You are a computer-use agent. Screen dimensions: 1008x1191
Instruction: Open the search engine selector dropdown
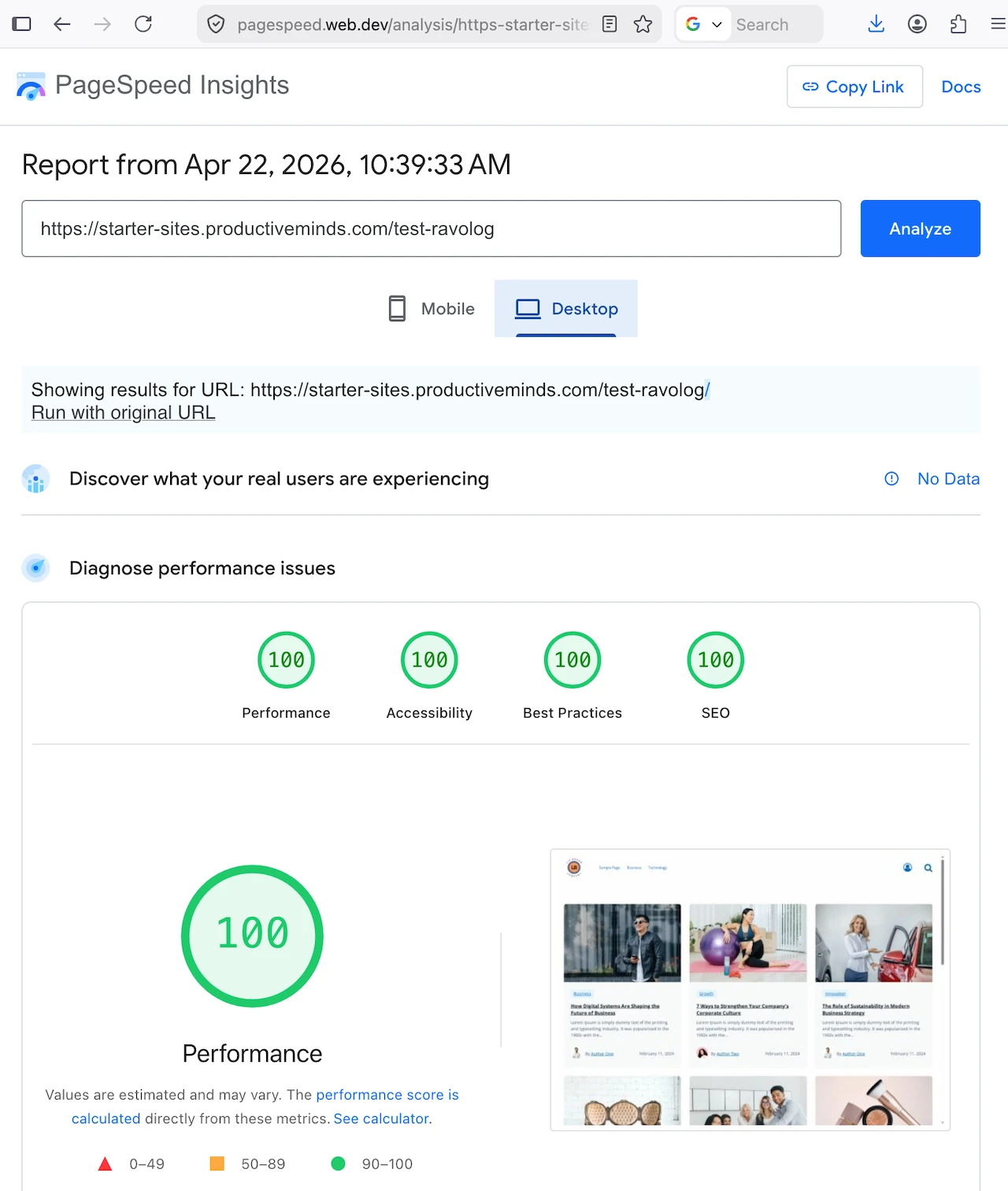click(703, 24)
